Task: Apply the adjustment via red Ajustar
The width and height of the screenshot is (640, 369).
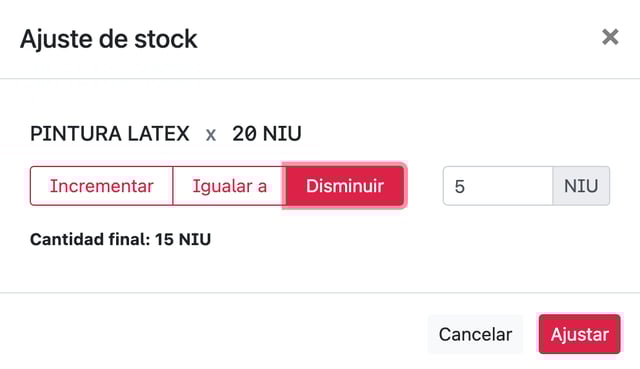Action: click(x=580, y=334)
